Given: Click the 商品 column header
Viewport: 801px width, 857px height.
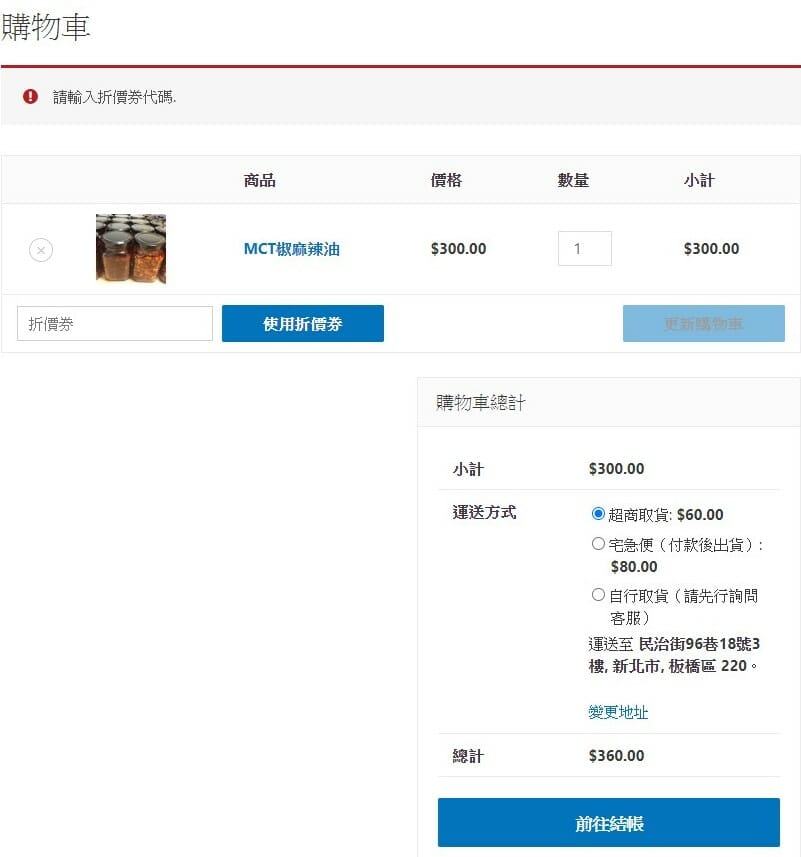Looking at the screenshot, I should click(x=259, y=181).
